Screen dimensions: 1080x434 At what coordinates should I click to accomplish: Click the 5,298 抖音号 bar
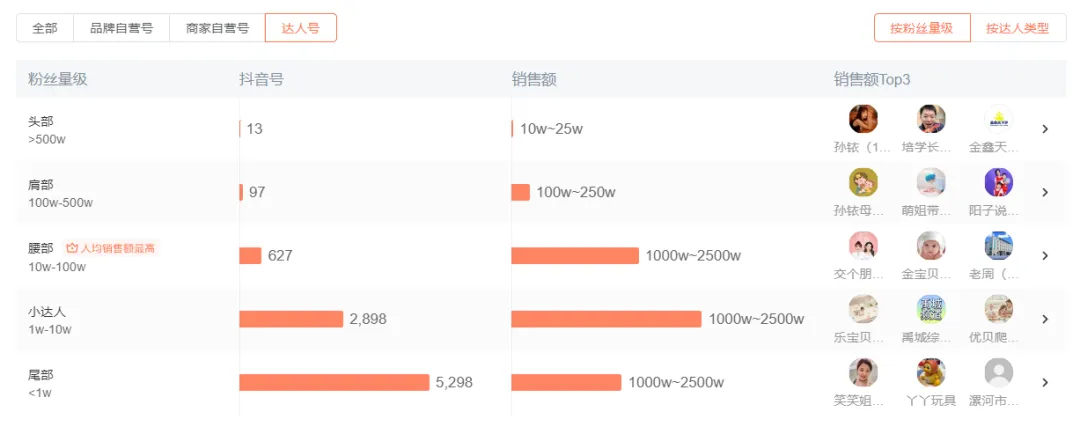(x=334, y=383)
